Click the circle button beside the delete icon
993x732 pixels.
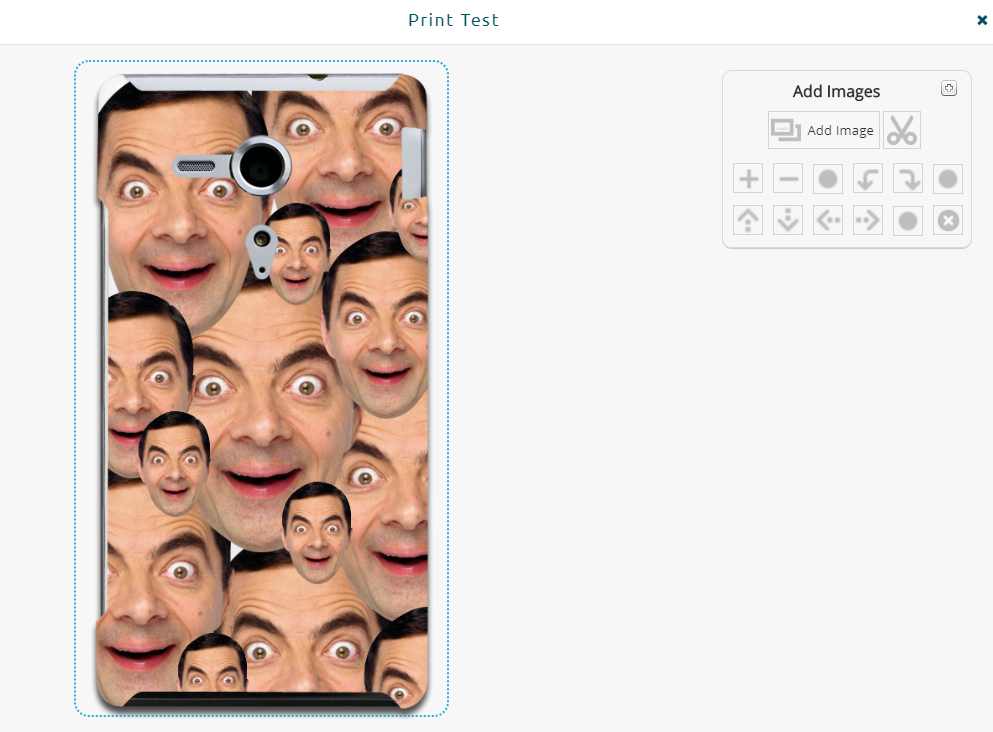pyautogui.click(x=908, y=220)
